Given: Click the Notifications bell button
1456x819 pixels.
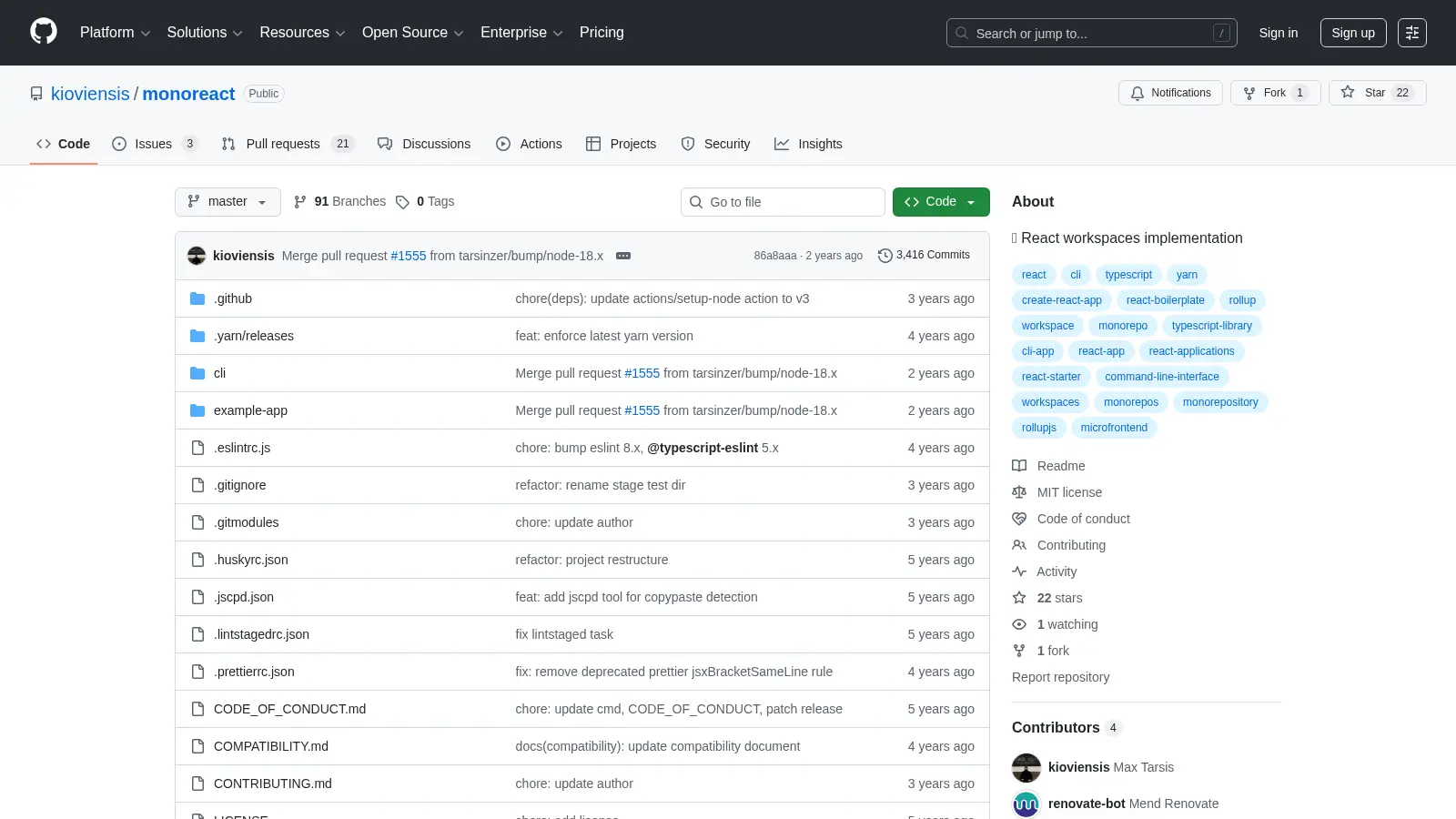Looking at the screenshot, I should pyautogui.click(x=1170, y=93).
